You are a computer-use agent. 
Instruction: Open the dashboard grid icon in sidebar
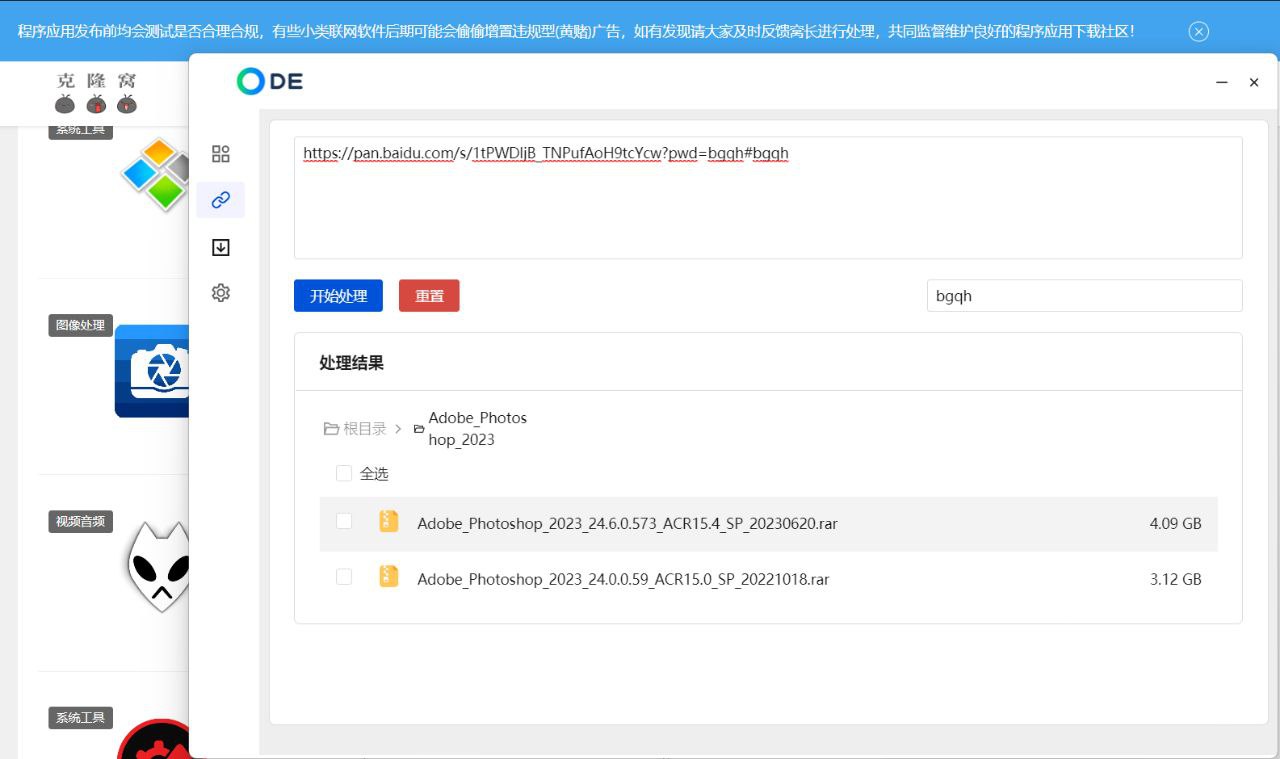(221, 154)
